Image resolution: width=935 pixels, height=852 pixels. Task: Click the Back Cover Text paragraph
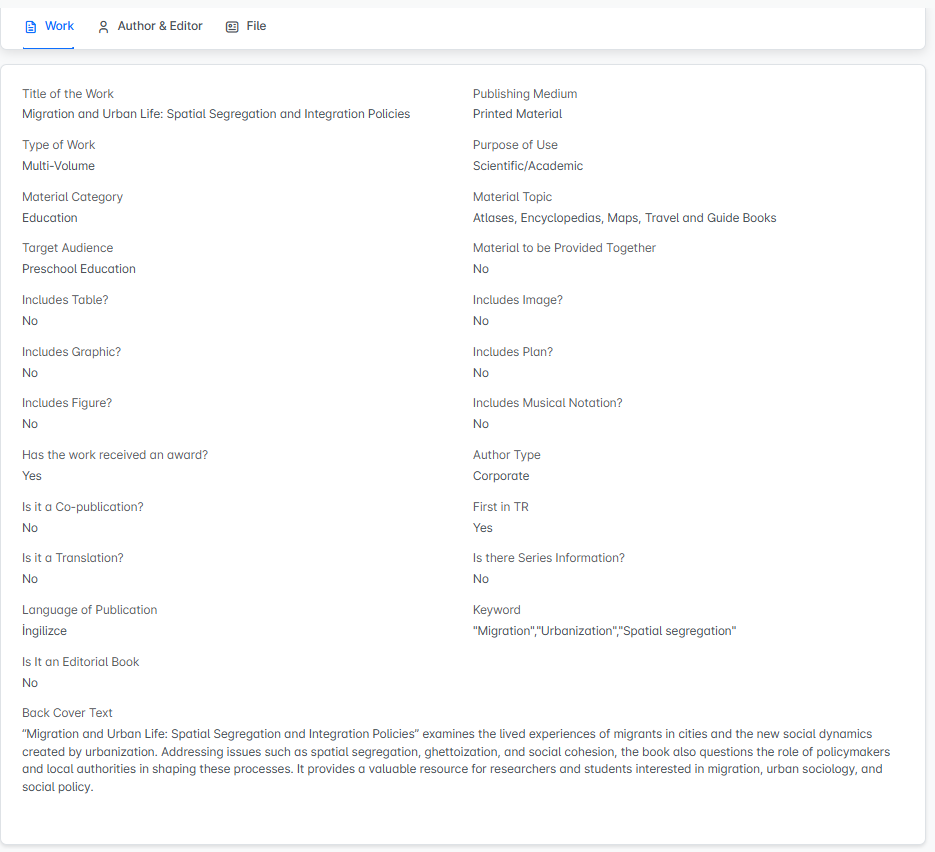[x=456, y=760]
